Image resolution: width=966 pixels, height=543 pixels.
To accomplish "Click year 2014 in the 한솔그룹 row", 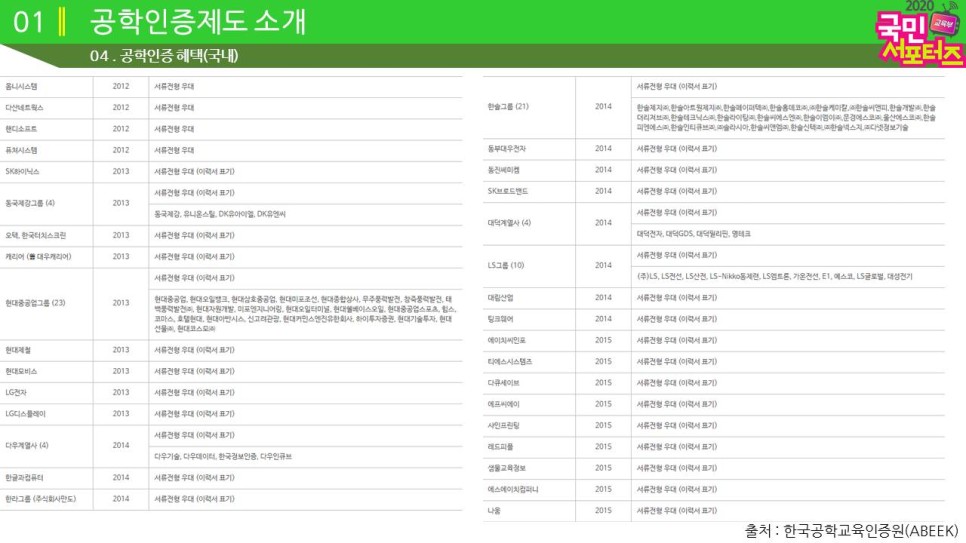I will [x=603, y=106].
